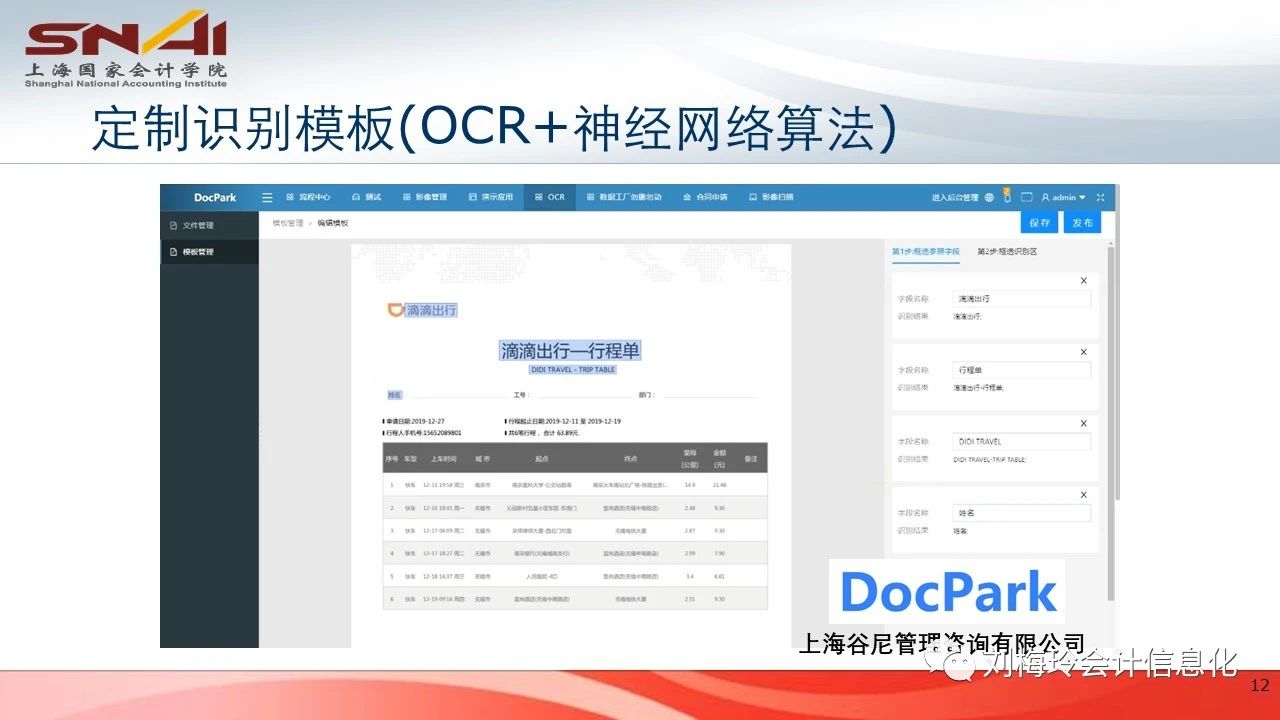
Task: Open 文件管理 in the sidebar
Action: coord(209,225)
